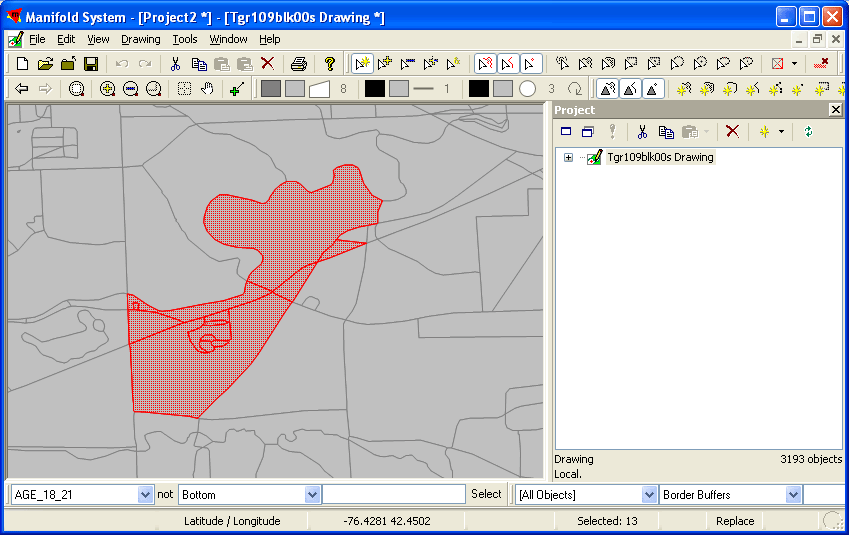This screenshot has height=535, width=849.
Task: Click the Save disk icon
Action: [90, 64]
